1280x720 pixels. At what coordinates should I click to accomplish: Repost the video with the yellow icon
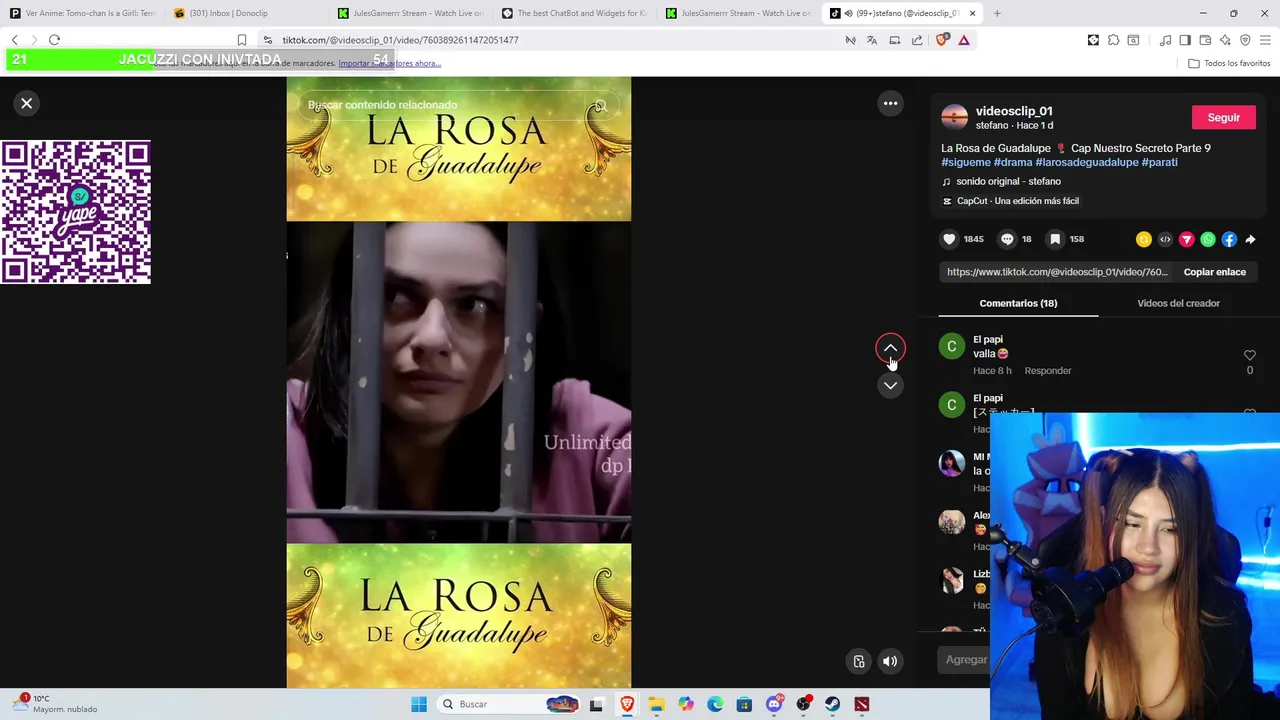point(1143,239)
